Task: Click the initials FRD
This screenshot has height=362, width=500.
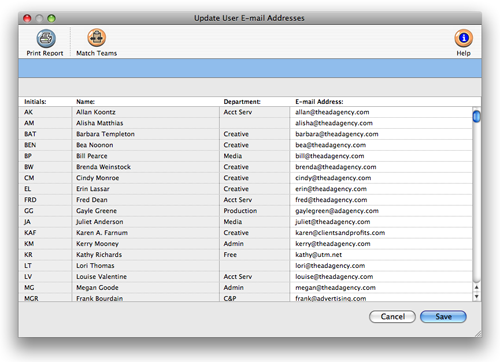Action: [x=30, y=200]
